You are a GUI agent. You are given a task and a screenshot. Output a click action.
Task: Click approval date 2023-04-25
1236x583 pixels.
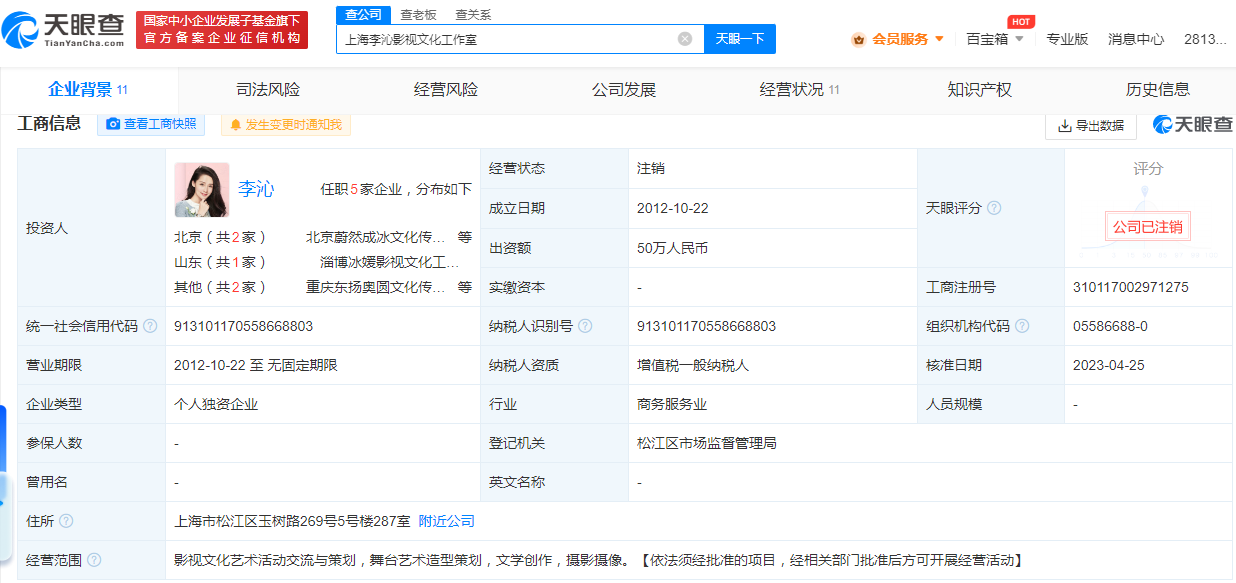(x=1108, y=365)
